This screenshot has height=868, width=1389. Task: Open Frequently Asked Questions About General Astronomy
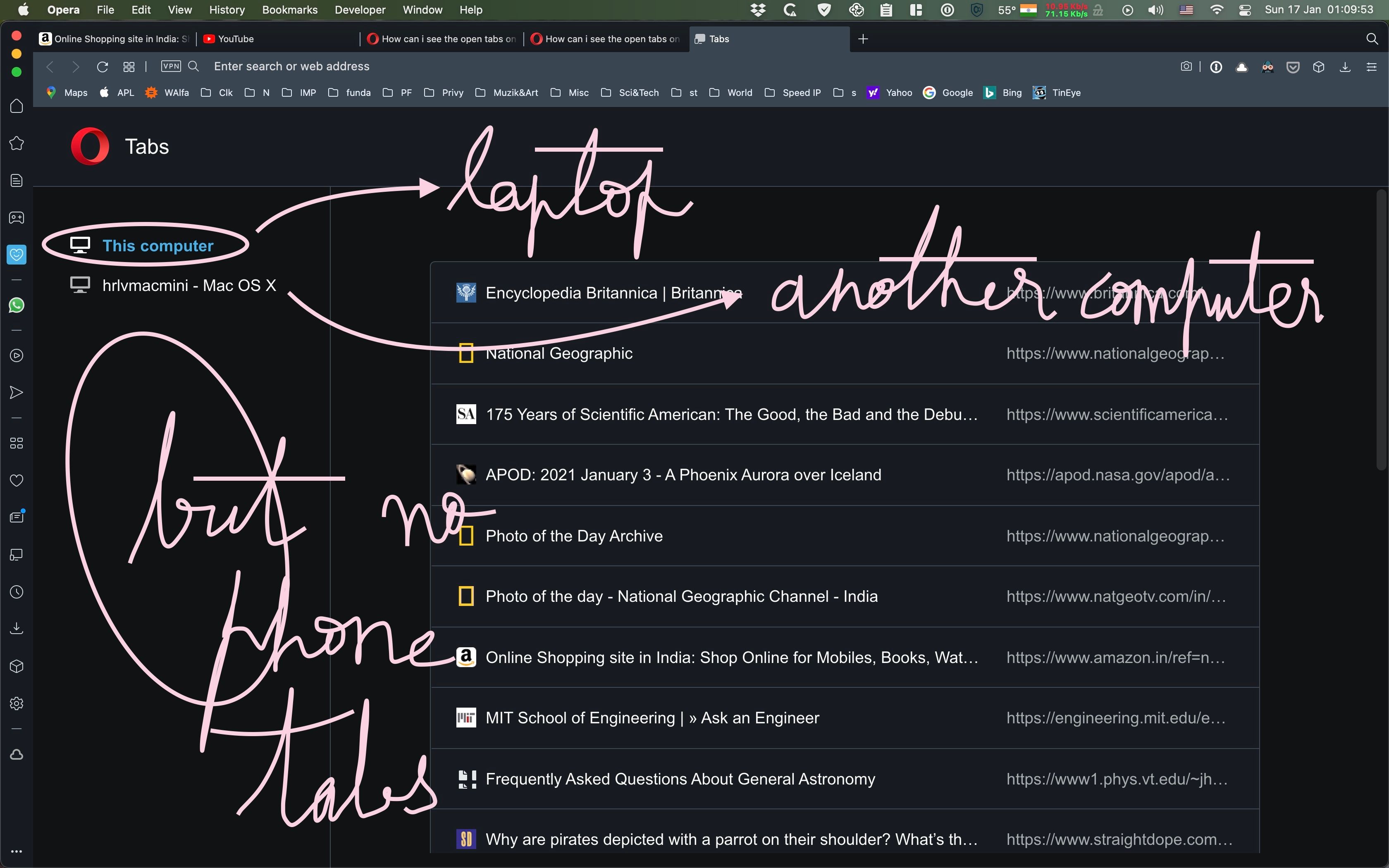point(845,778)
